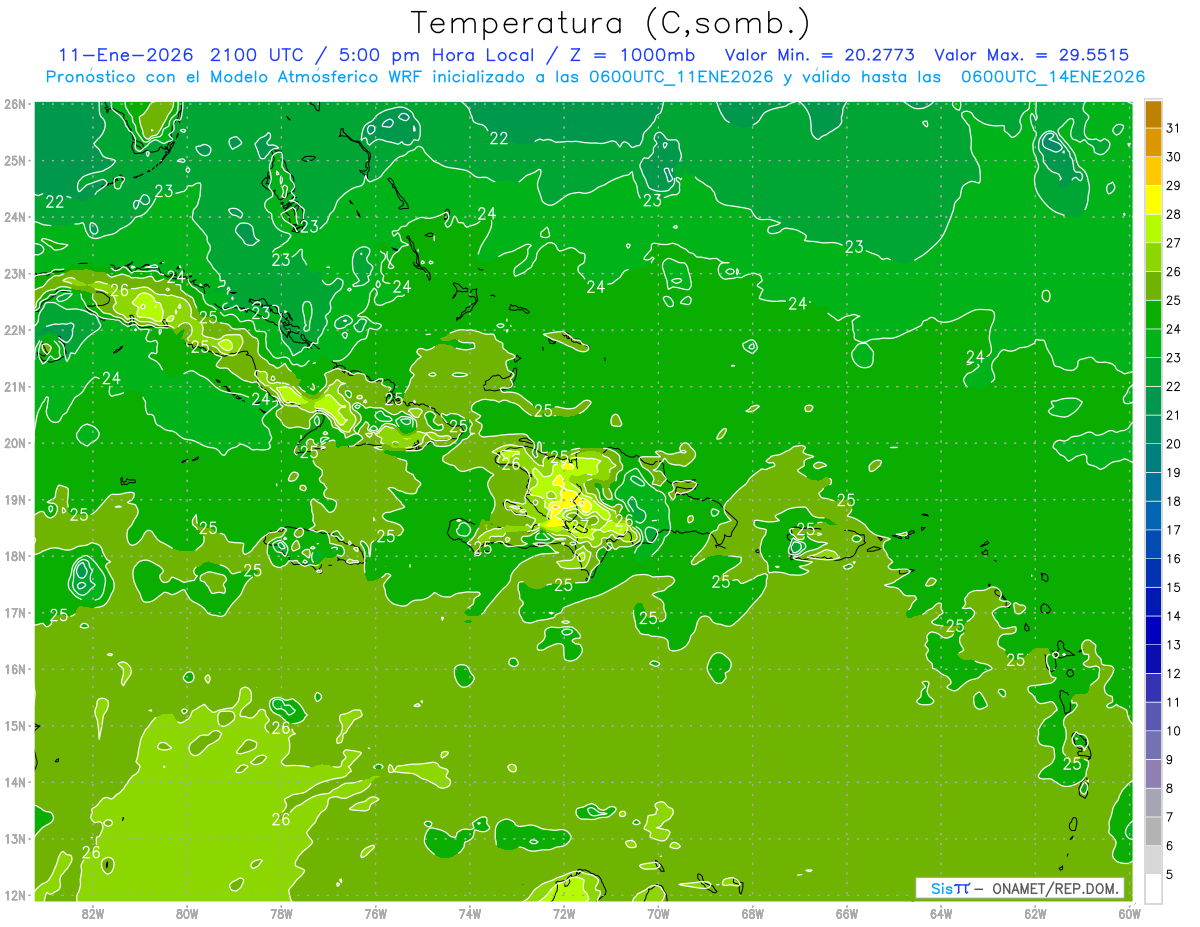
Task: Click the orange 30–31 color scale segment
Action: pos(1153,143)
